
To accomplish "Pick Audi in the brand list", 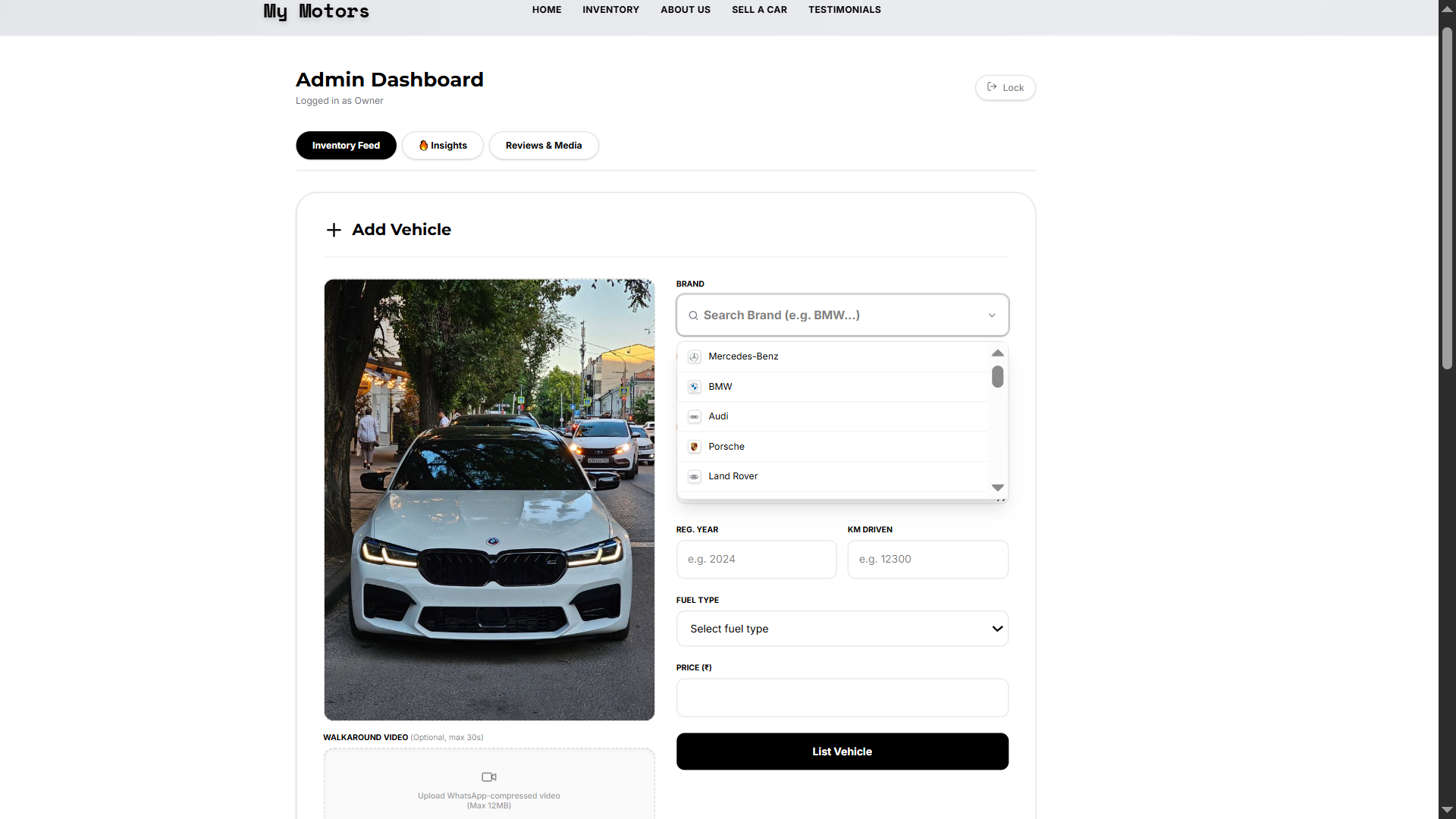I will point(833,416).
